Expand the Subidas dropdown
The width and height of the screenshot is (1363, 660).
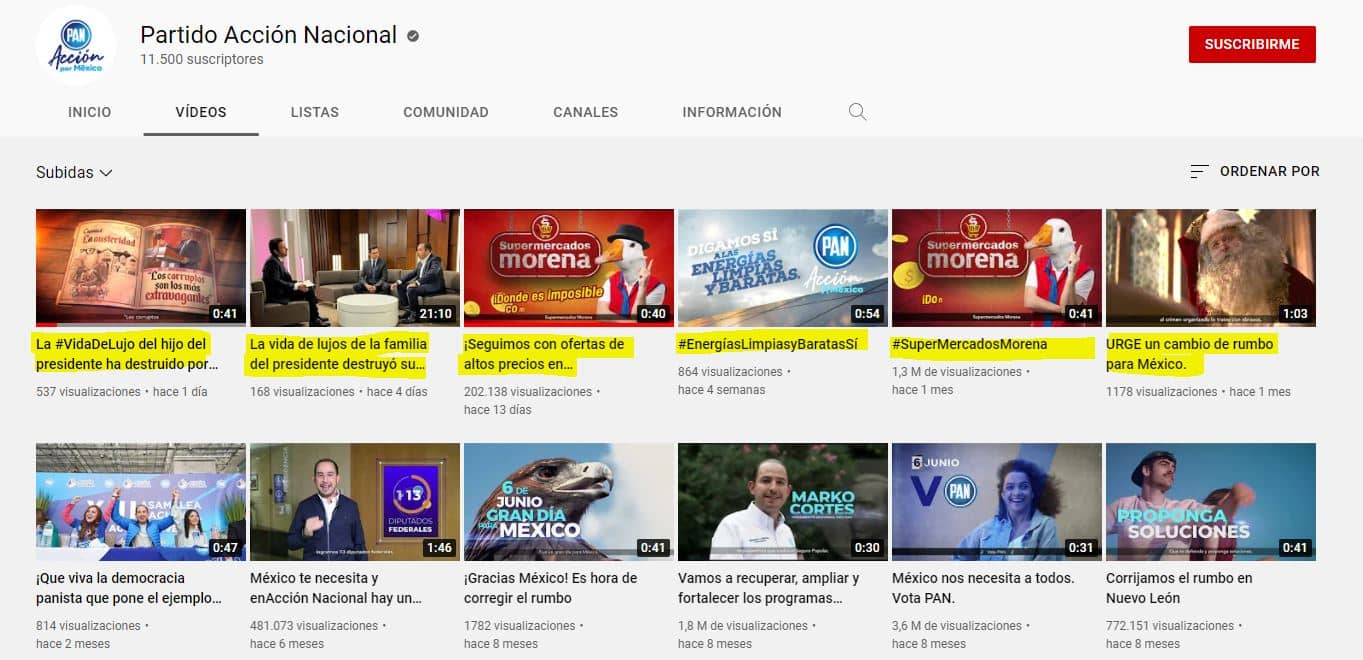(74, 172)
